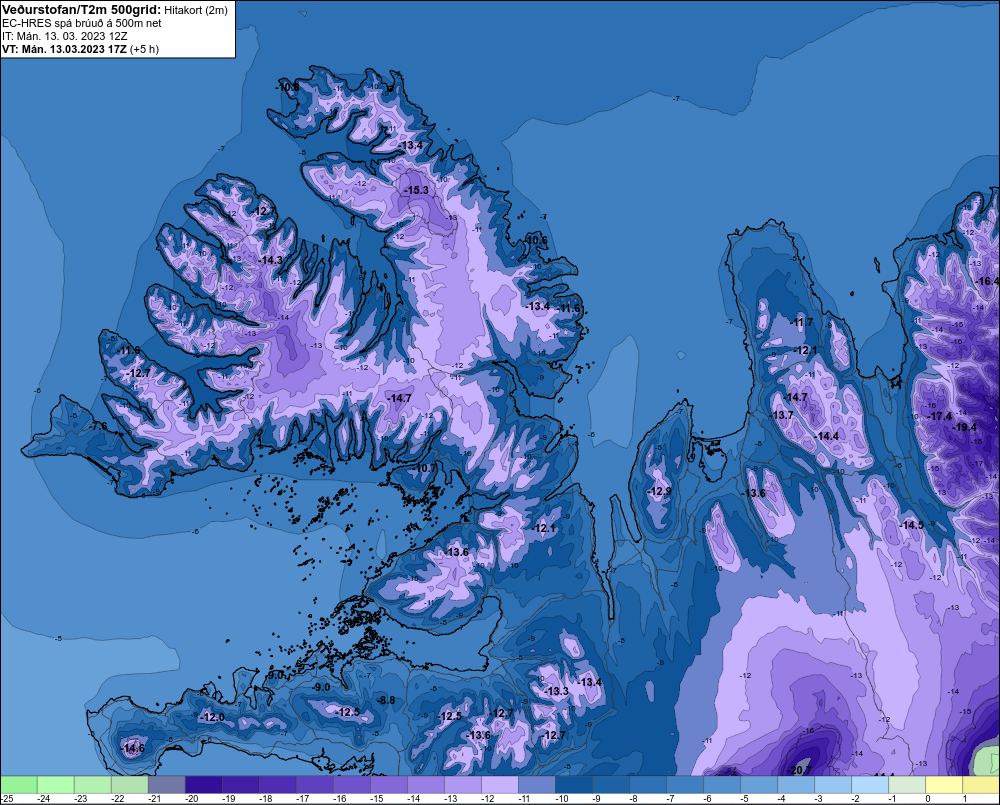Click the -25 light green legend swatch
The image size is (1000, 805).
[x=18, y=784]
